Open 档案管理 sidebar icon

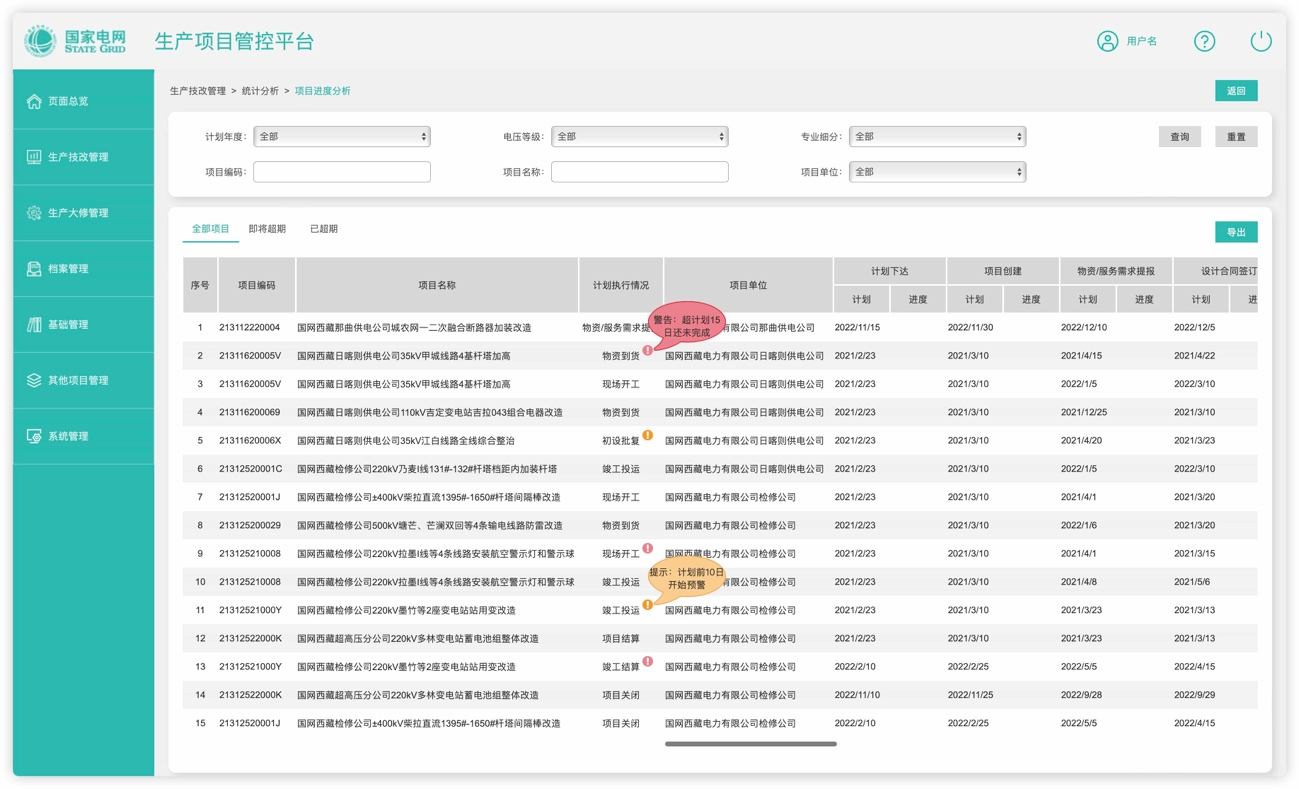pyautogui.click(x=34, y=269)
